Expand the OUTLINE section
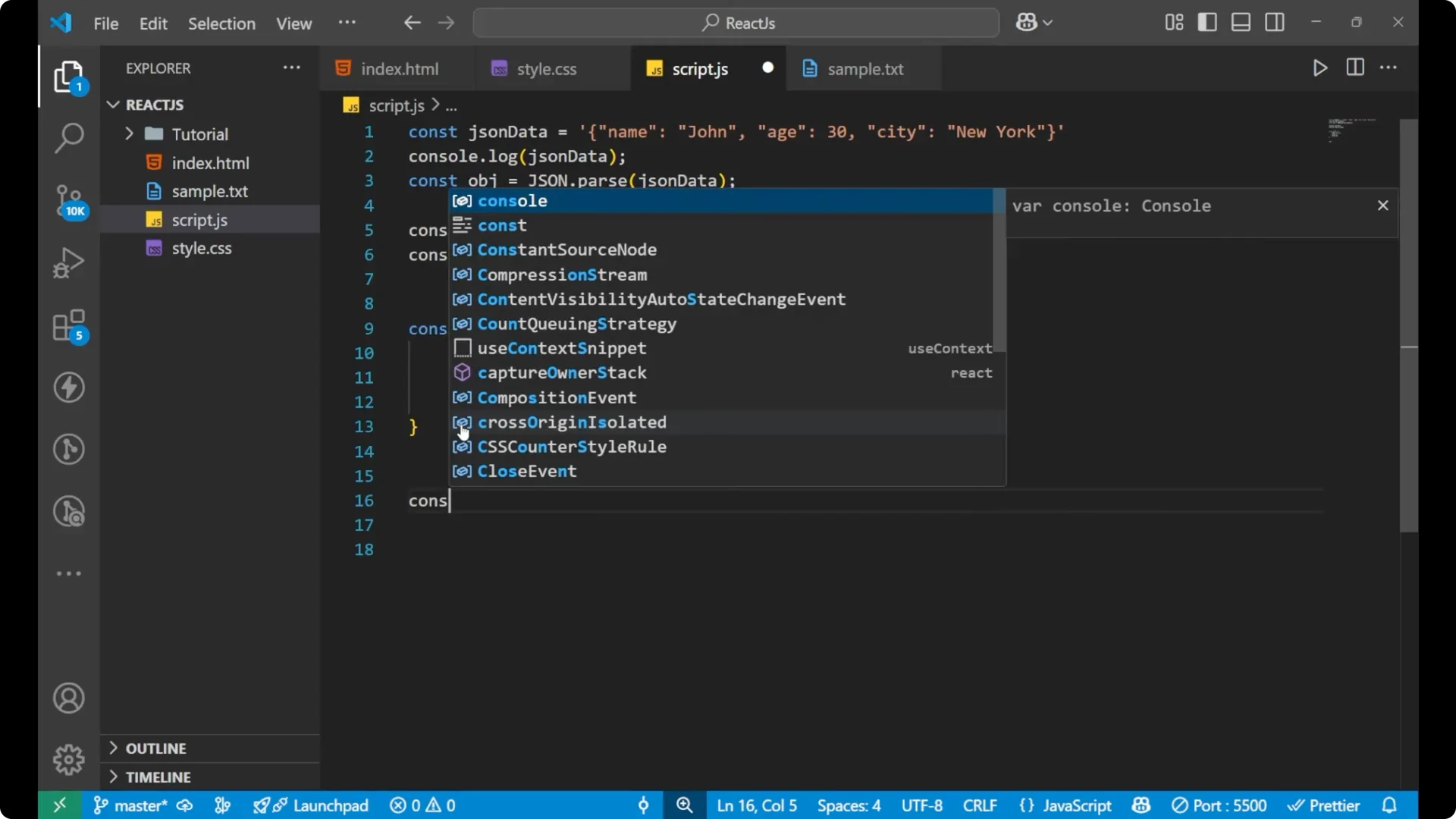 tap(155, 748)
